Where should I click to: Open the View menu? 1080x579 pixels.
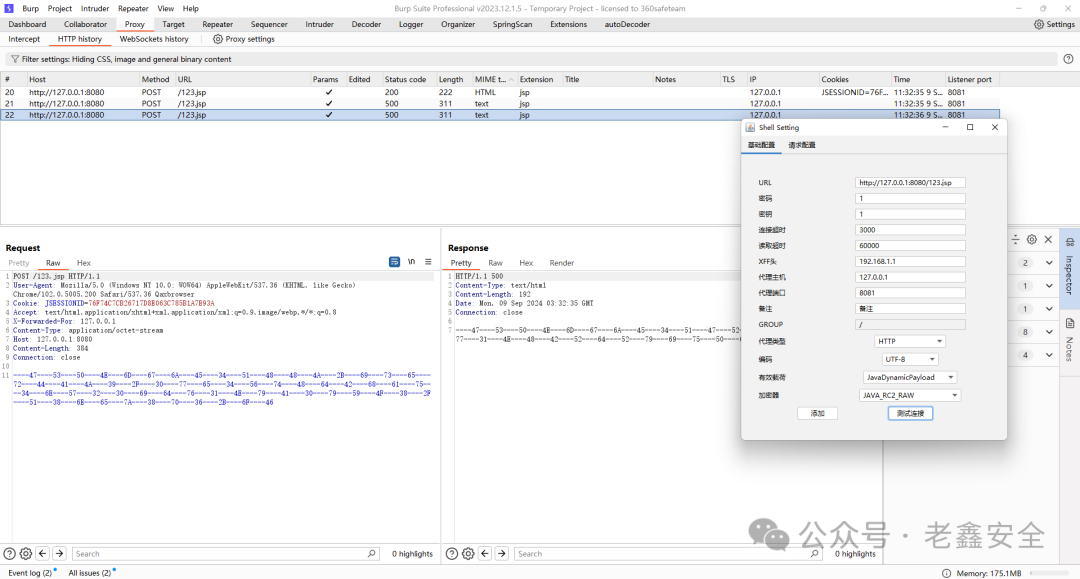[x=165, y=8]
